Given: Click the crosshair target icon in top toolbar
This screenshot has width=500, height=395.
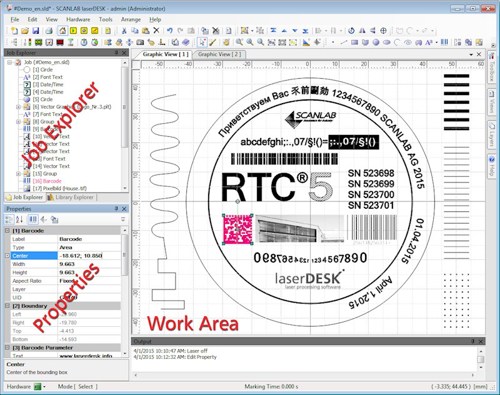Looking at the screenshot, I should (x=384, y=31).
